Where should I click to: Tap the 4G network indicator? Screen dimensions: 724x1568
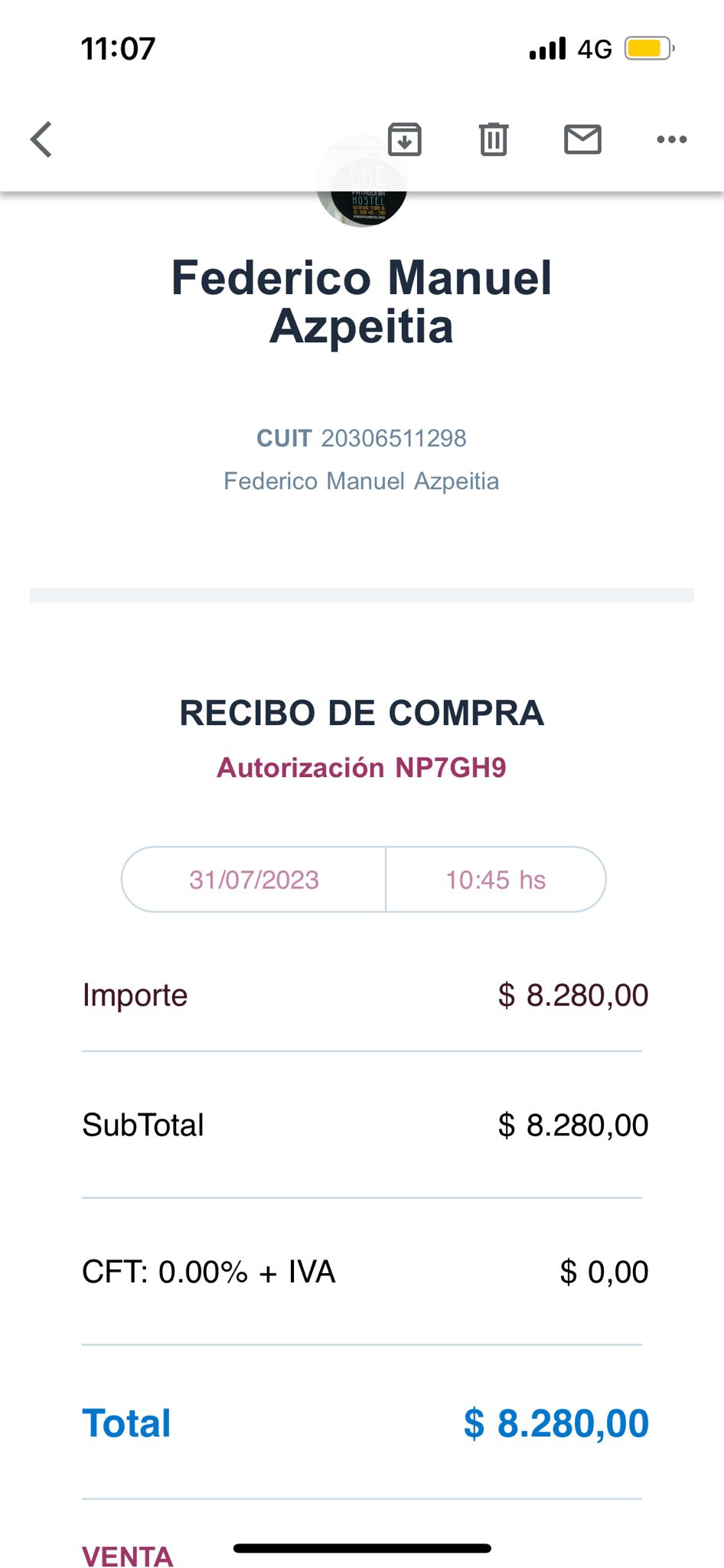click(x=595, y=50)
